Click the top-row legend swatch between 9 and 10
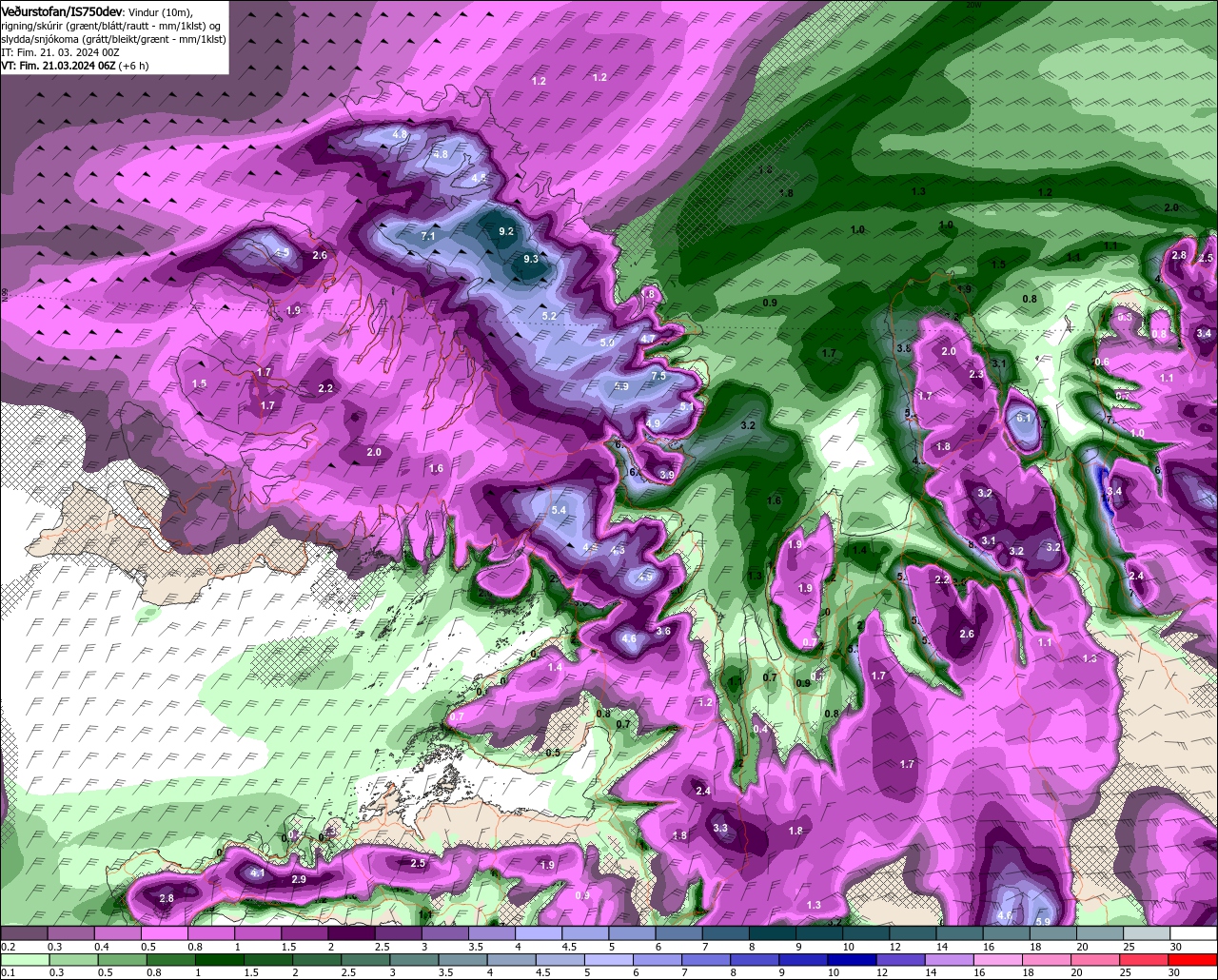Screen dimensions: 1218x980 point(819,933)
